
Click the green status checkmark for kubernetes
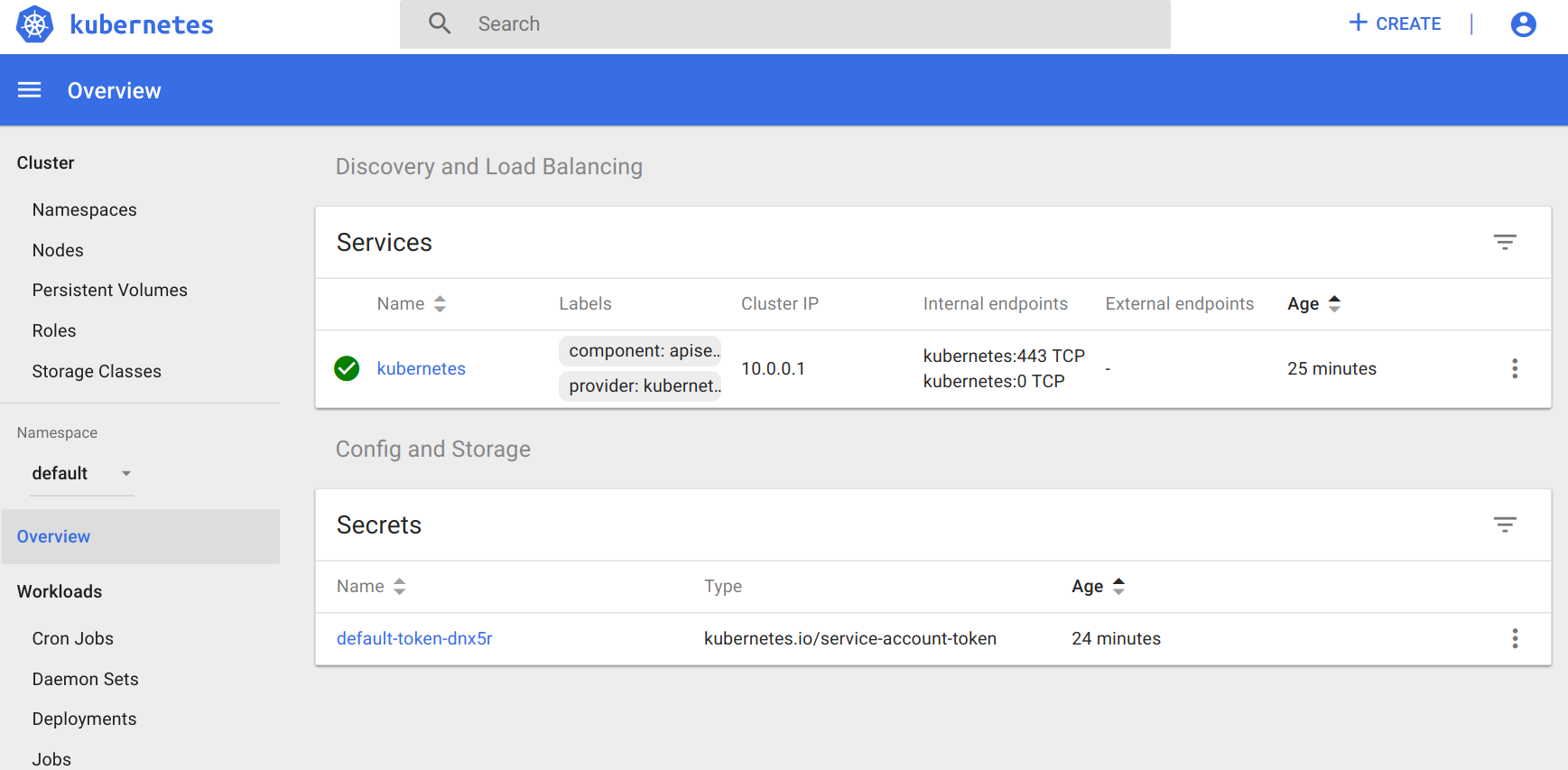[x=347, y=368]
